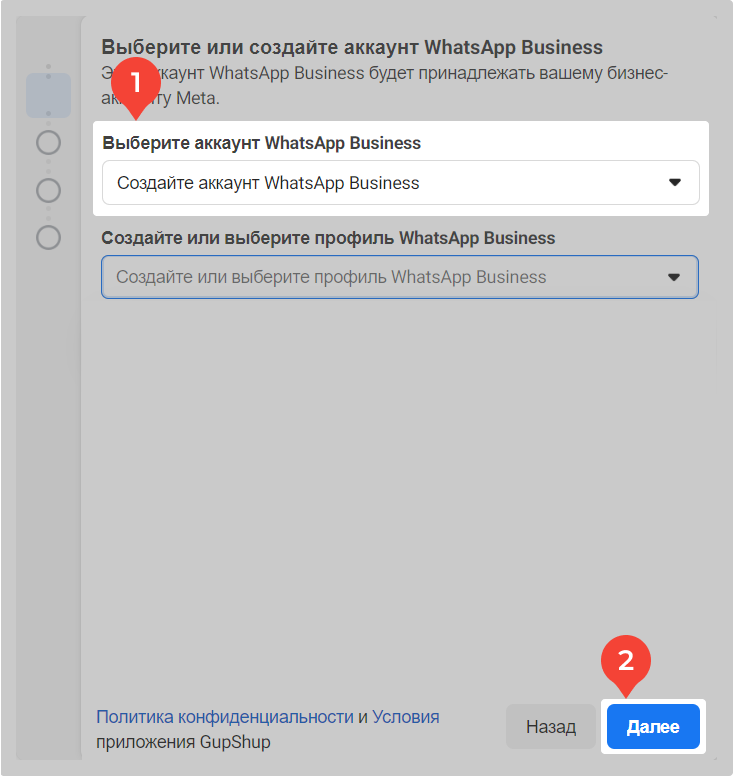Click the 'Выберите аккаунт WhatsApp Business' label
Viewport: 733px width, 776px height.
coord(262,143)
